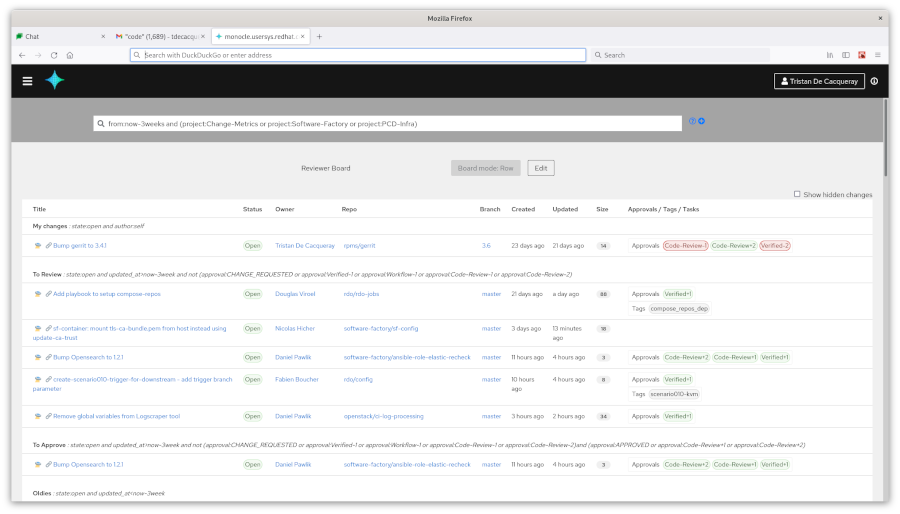Open owner Nicolas Hicher
Image resolution: width=900 pixels, height=514 pixels.
click(295, 329)
